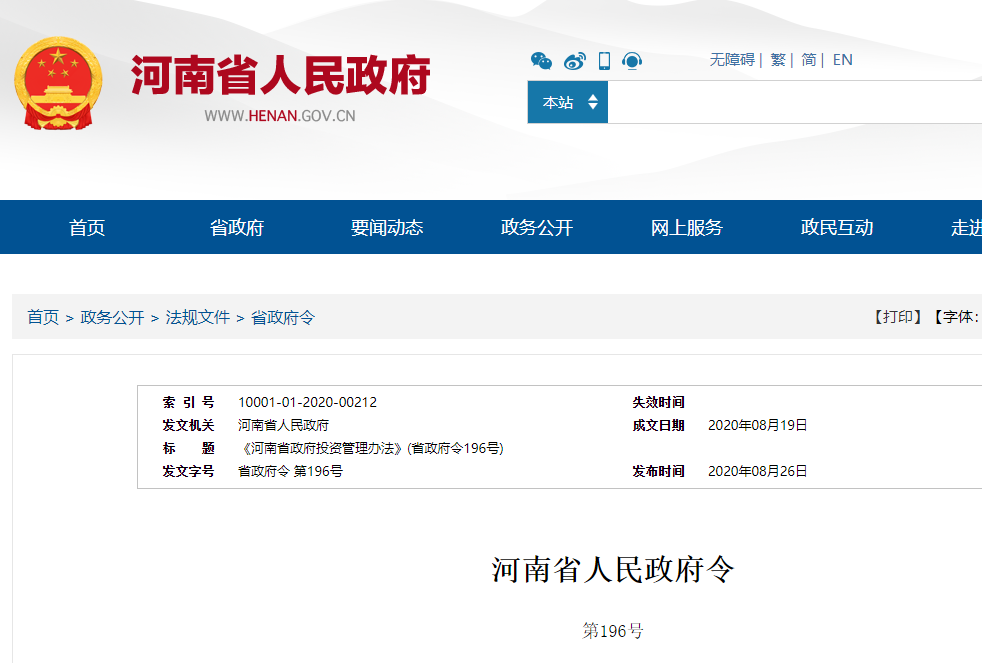Click 法规文件 in breadcrumb trail
This screenshot has width=982, height=663.
point(198,317)
